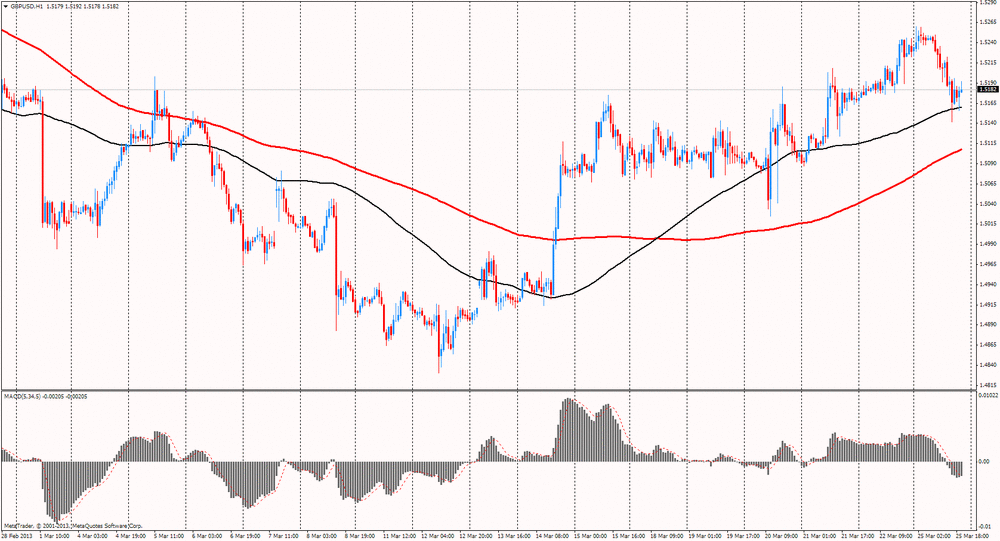This screenshot has height=541, width=1000.
Task: Click the 1.5165 price axis label
Action: click(988, 103)
